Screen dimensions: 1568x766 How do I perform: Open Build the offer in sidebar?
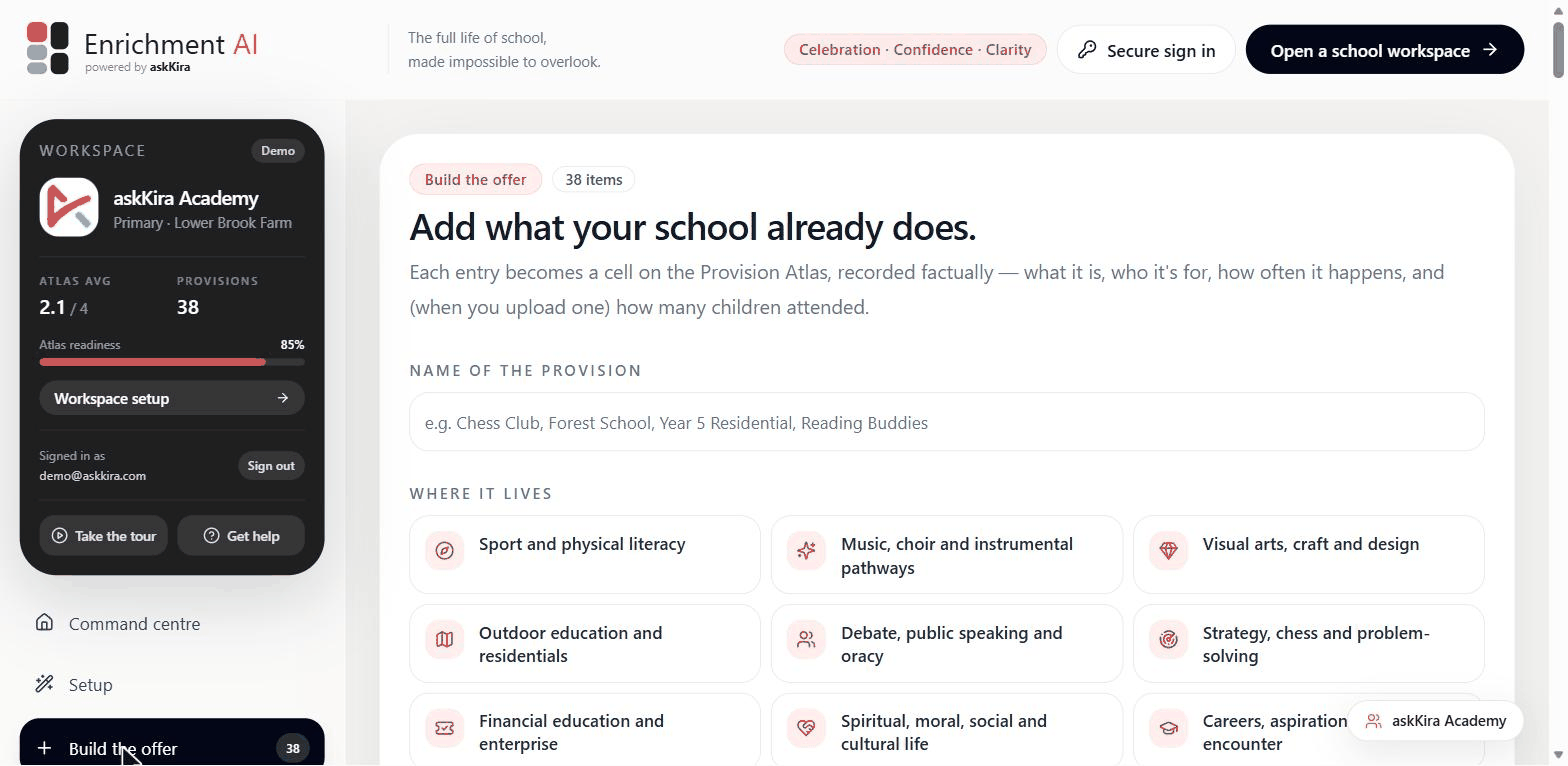[172, 746]
